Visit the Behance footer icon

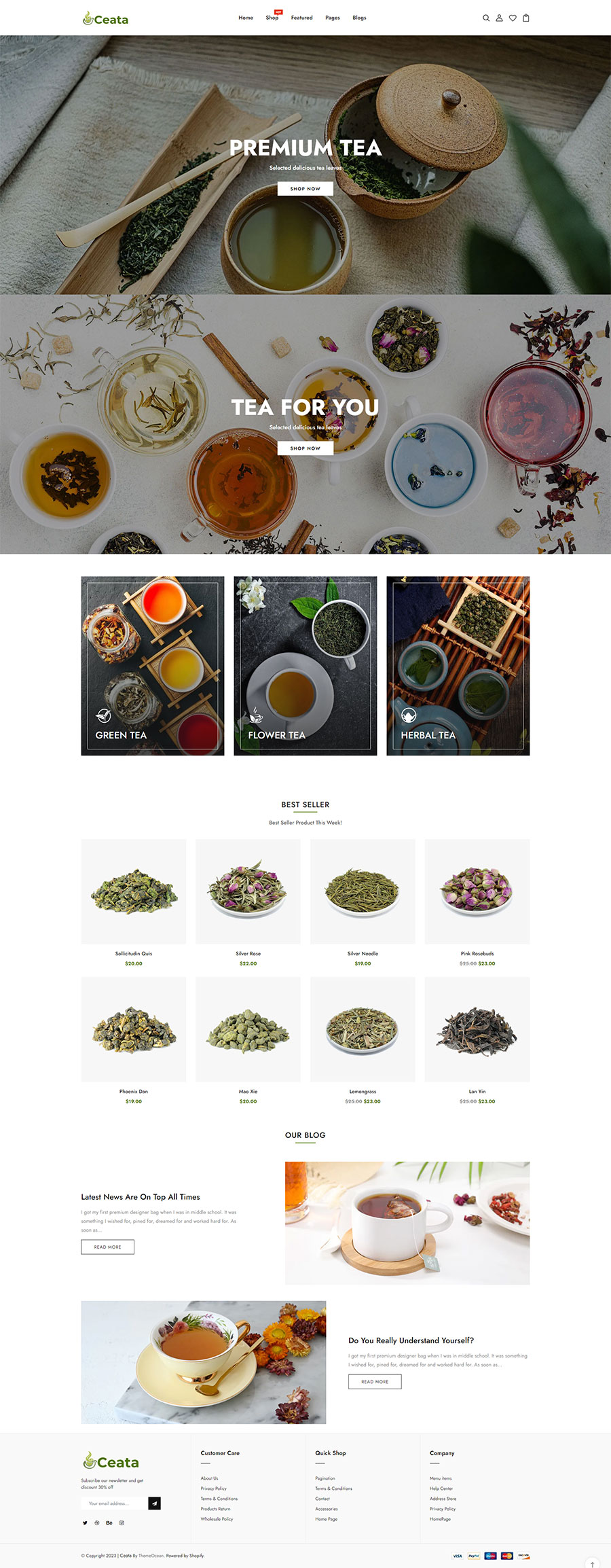109,1522
